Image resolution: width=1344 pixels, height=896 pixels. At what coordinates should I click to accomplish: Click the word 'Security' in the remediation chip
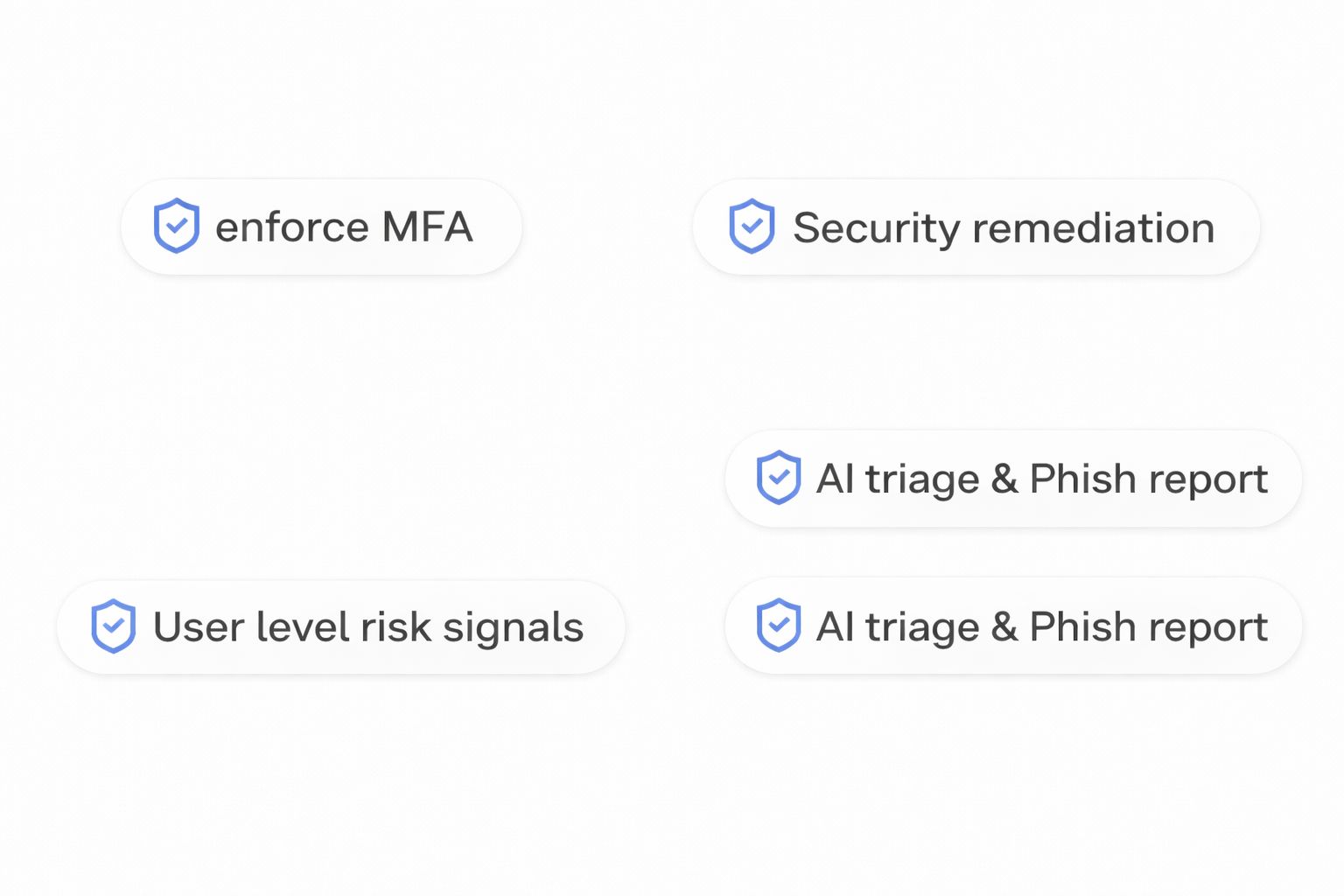click(876, 229)
